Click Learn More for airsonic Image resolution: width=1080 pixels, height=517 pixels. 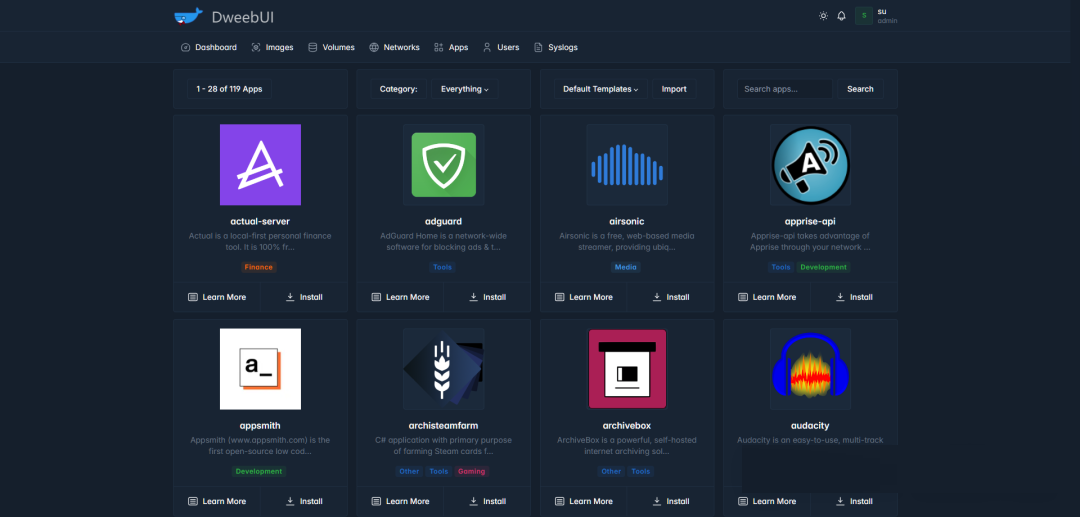coord(583,297)
